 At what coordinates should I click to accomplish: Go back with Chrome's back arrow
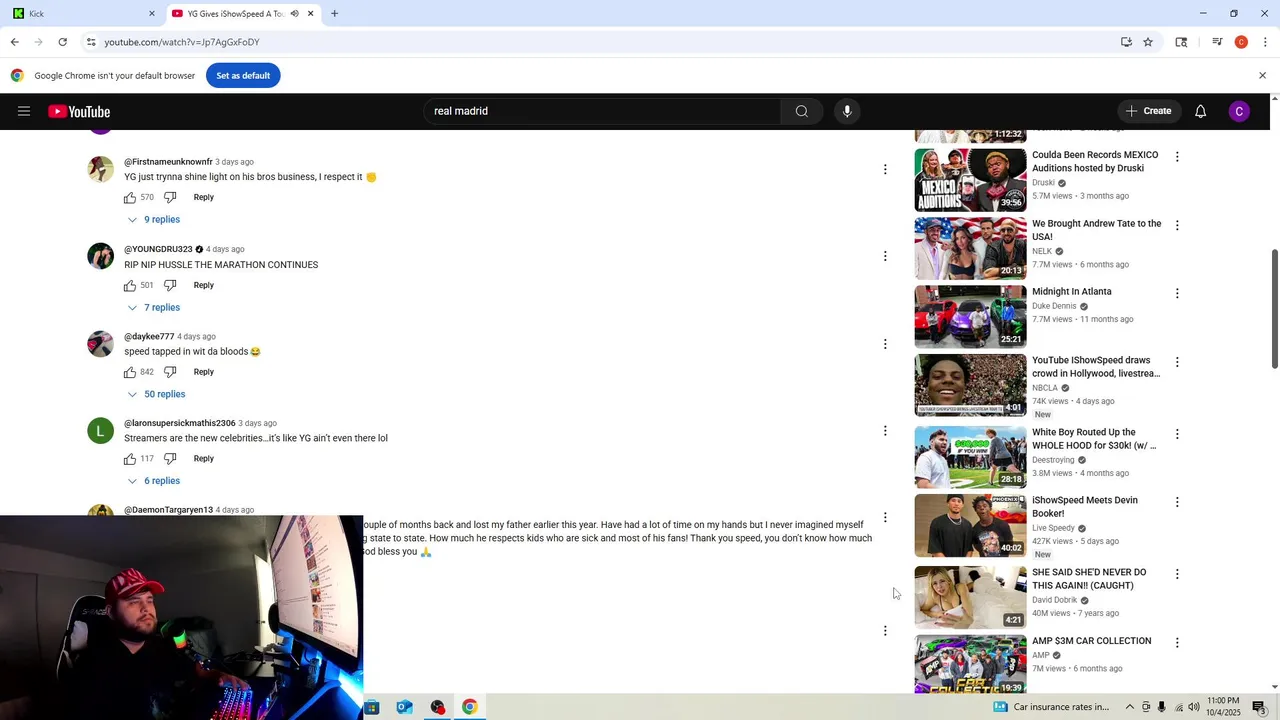click(14, 42)
